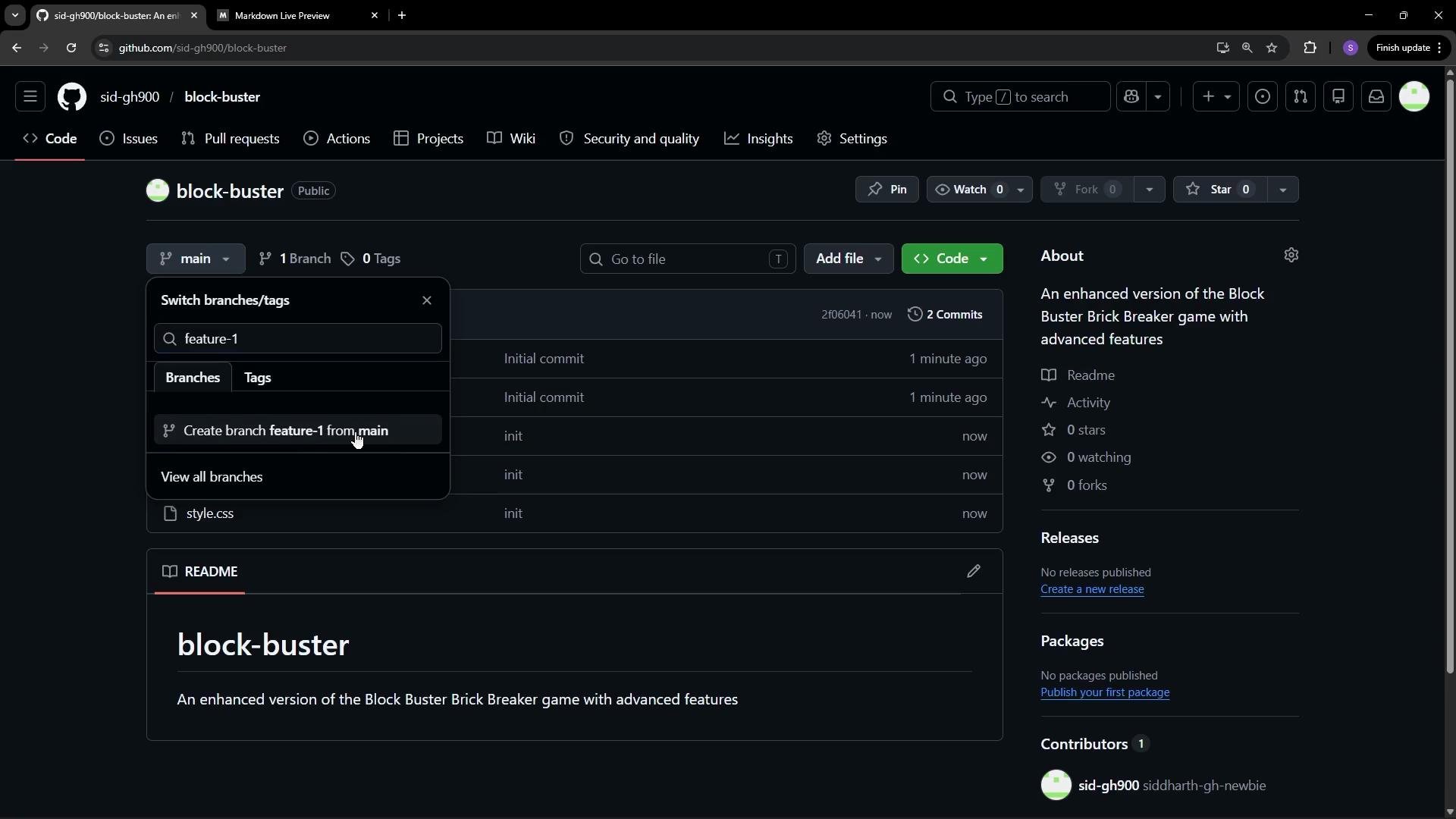Create branch feature-1 from main
Viewport: 1456px width, 819px height.
[x=298, y=431]
